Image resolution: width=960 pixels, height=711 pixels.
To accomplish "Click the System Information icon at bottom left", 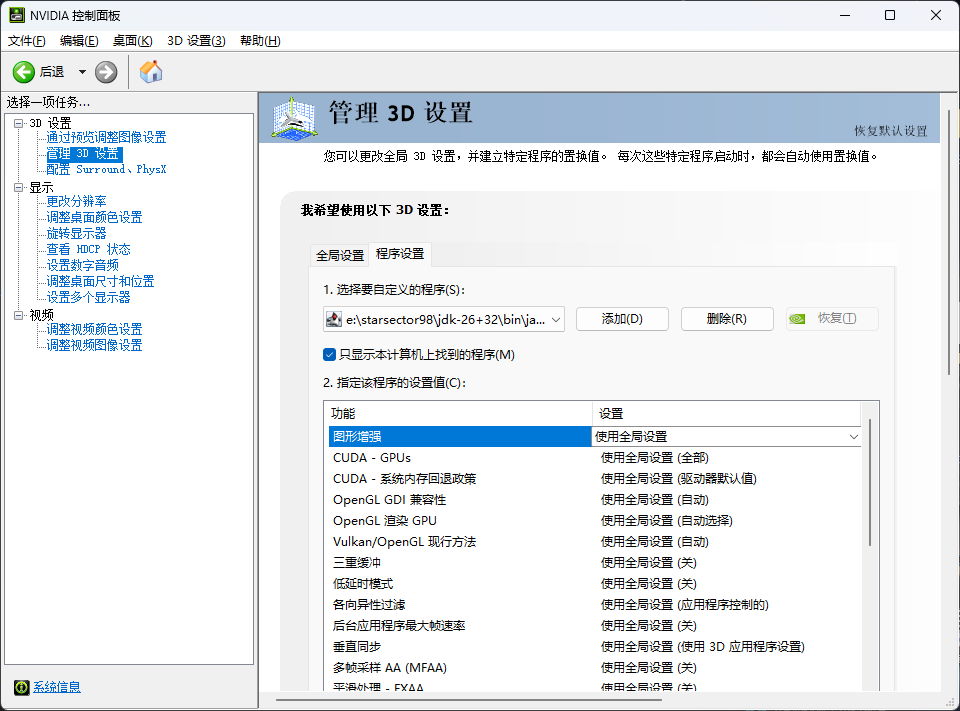I will tap(21, 687).
